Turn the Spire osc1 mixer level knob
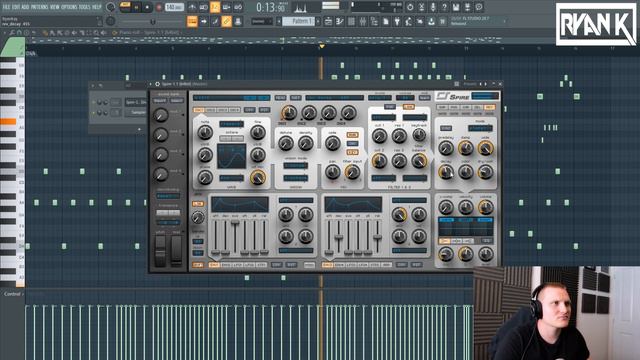The height and width of the screenshot is (360, 640). pyautogui.click(x=289, y=113)
